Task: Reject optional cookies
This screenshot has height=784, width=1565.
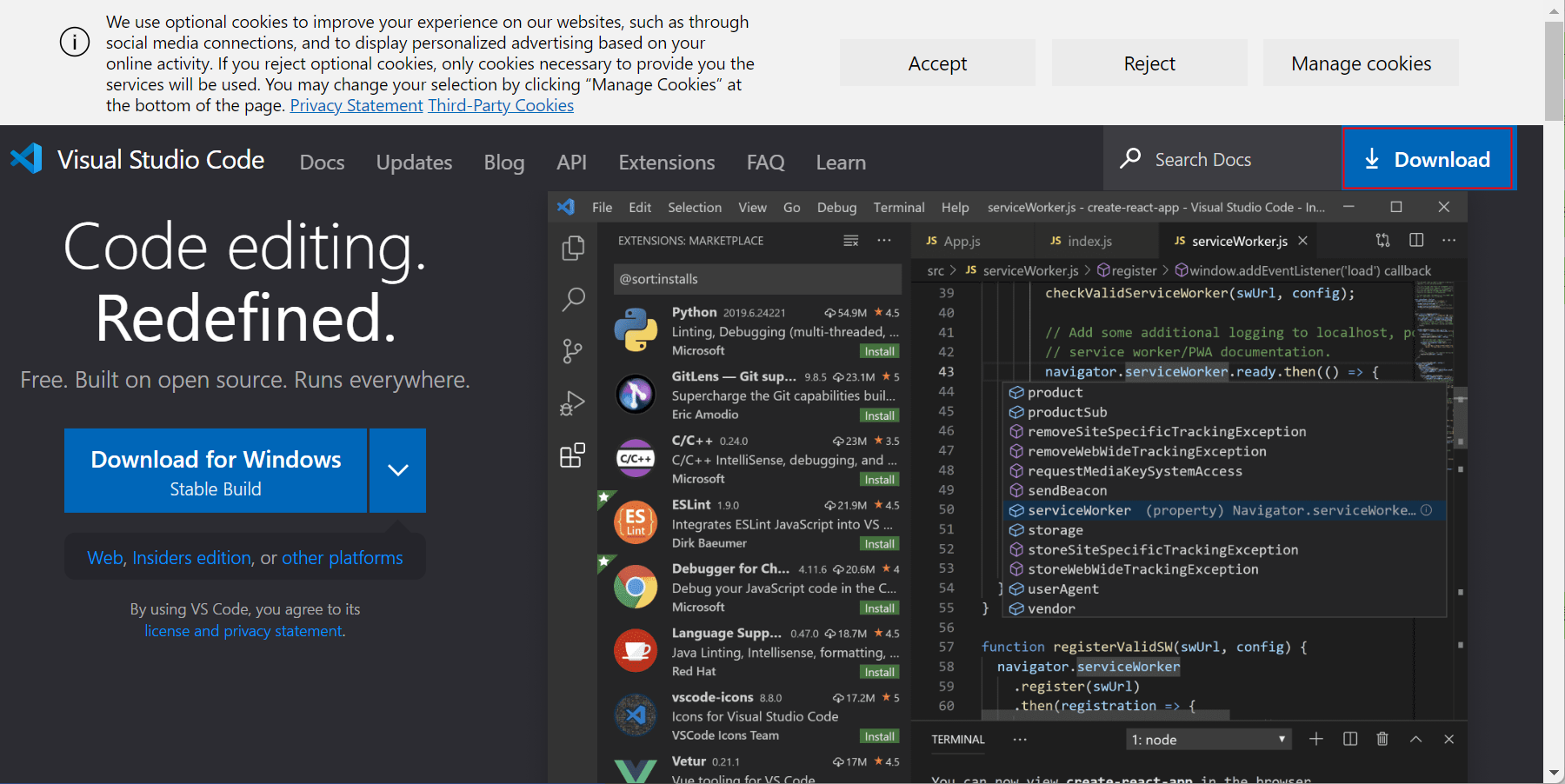Action: (x=1149, y=63)
